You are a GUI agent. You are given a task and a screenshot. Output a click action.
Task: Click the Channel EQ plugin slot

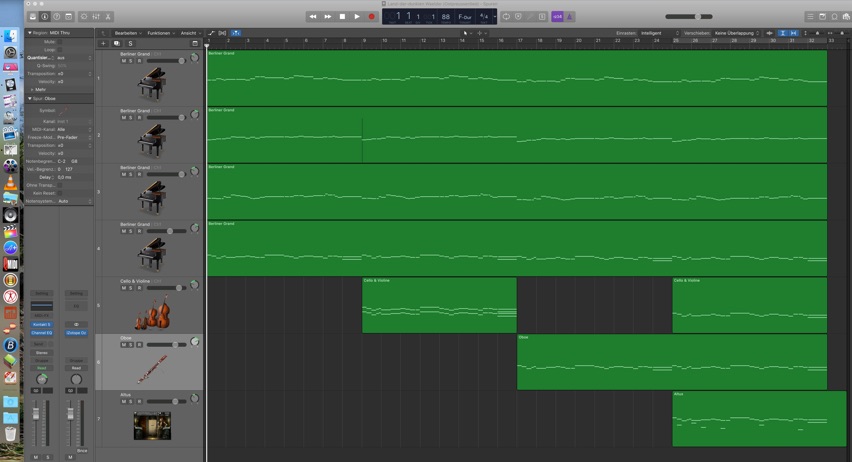pos(41,332)
